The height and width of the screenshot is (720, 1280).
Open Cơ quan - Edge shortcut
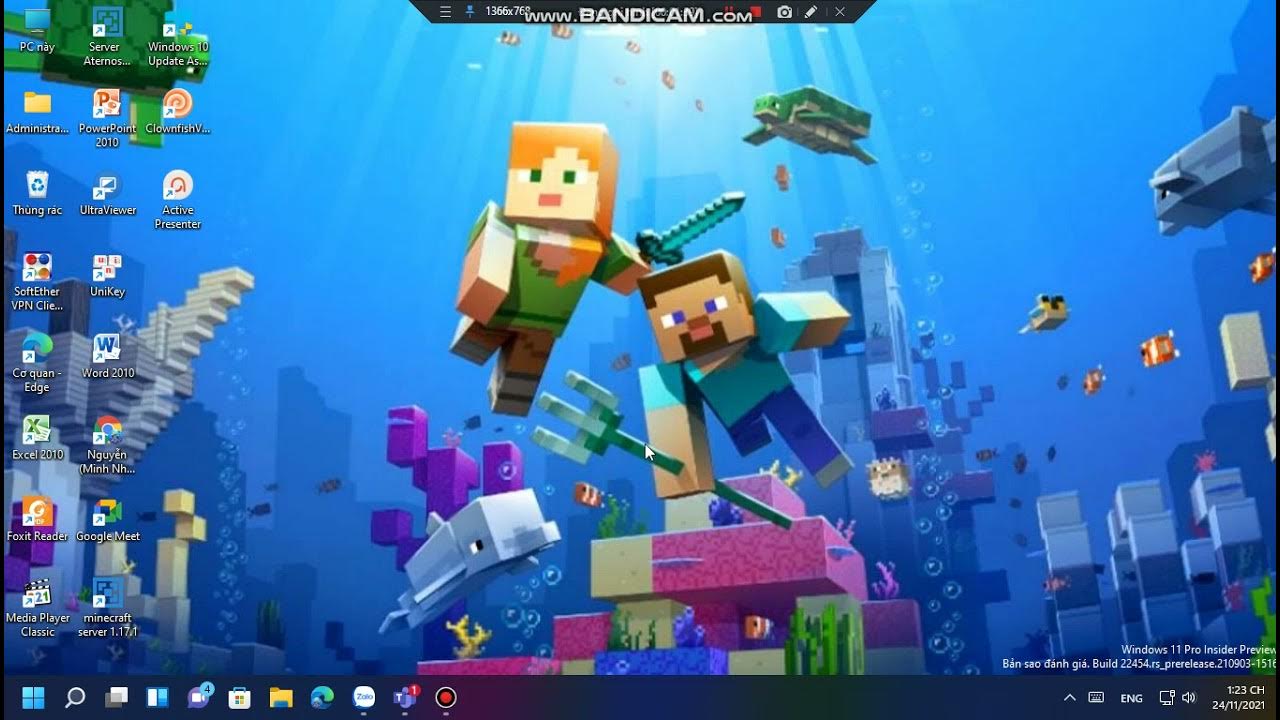click(37, 363)
